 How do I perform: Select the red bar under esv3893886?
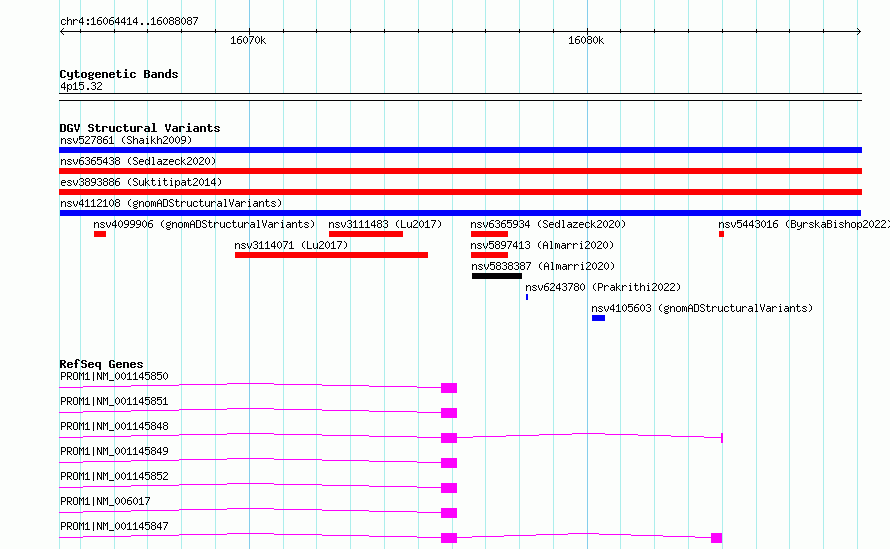coord(460,192)
